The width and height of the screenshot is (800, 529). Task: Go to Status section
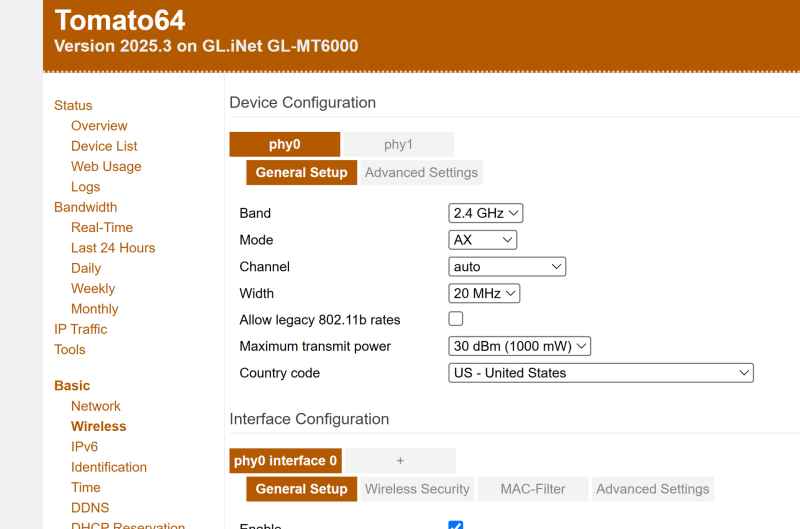(73, 106)
